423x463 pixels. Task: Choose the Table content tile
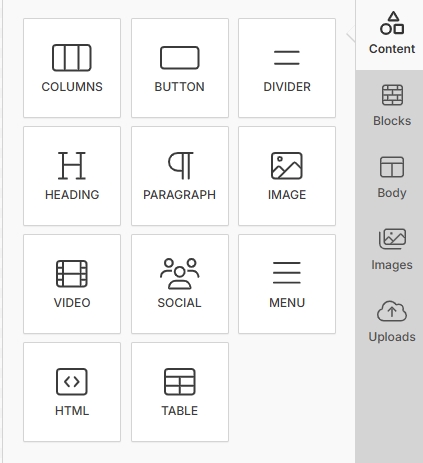[x=180, y=392]
